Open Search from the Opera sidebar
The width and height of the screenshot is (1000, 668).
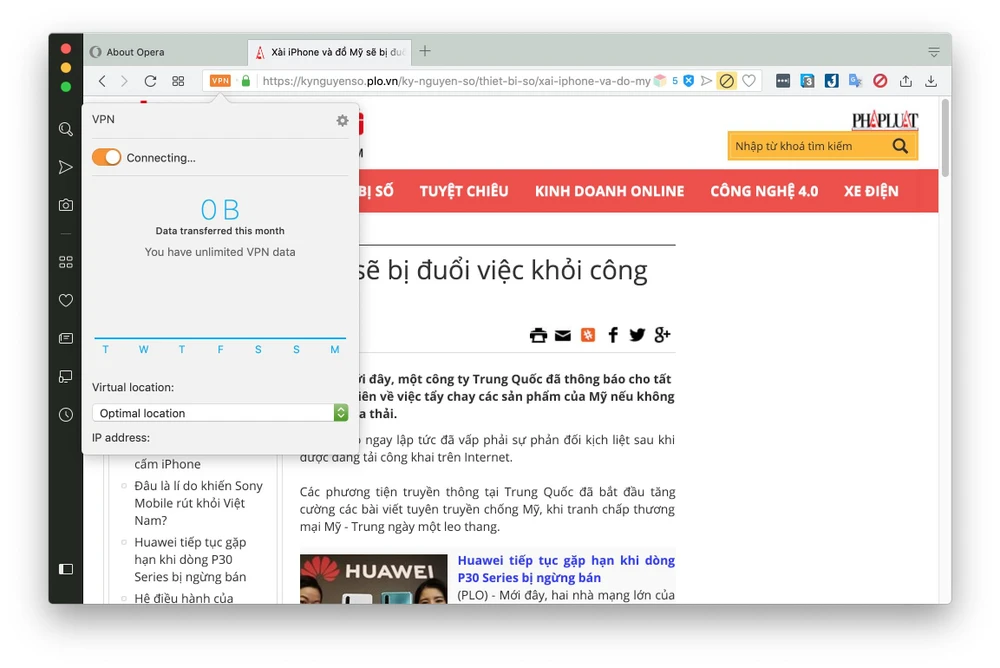pyautogui.click(x=66, y=129)
